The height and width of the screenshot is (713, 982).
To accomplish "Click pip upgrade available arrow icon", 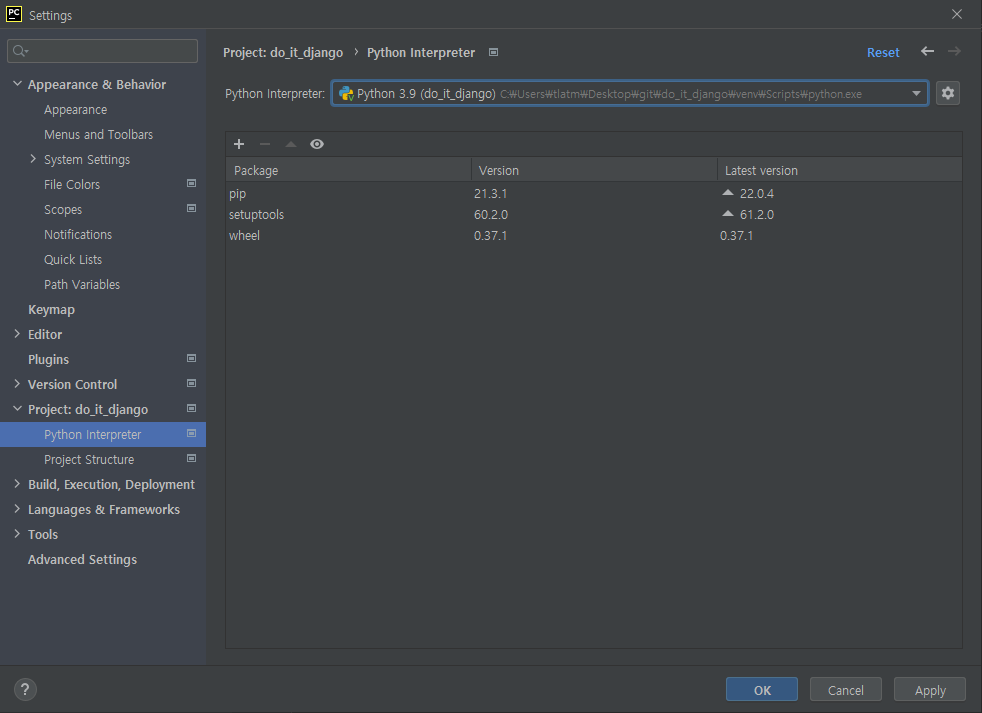I will 728,192.
